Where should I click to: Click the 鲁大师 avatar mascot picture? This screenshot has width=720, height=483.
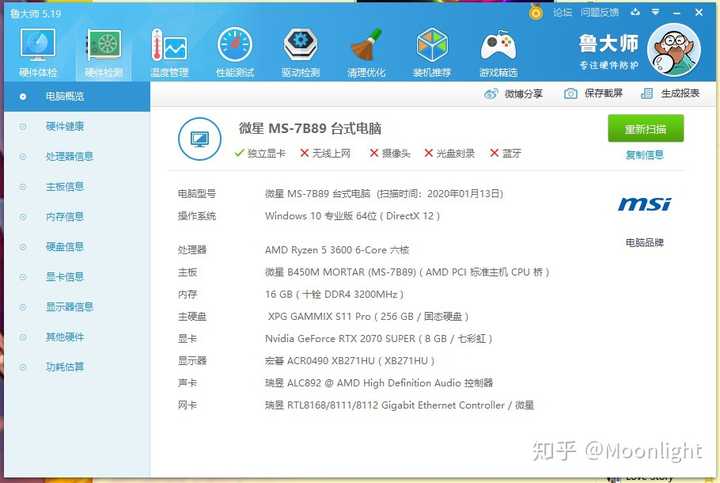674,50
